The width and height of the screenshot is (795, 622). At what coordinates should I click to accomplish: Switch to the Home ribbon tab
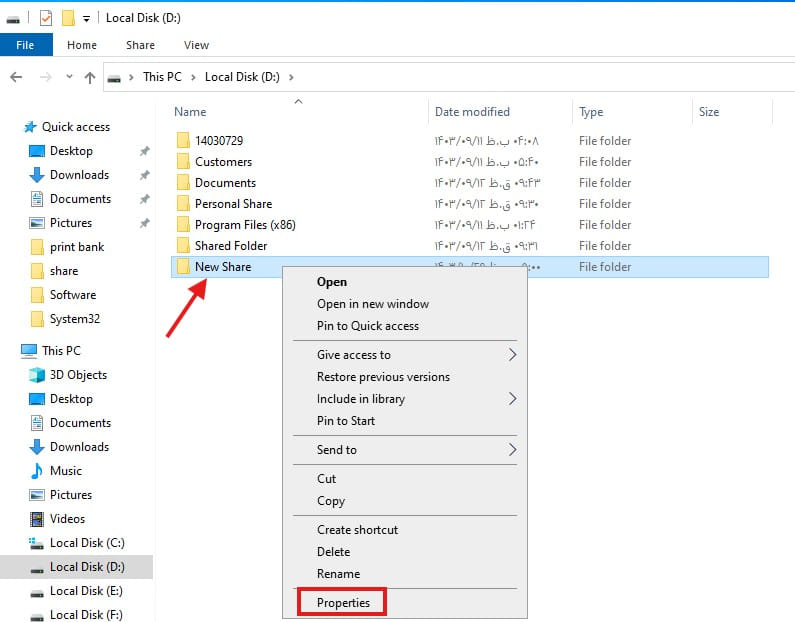pyautogui.click(x=82, y=45)
